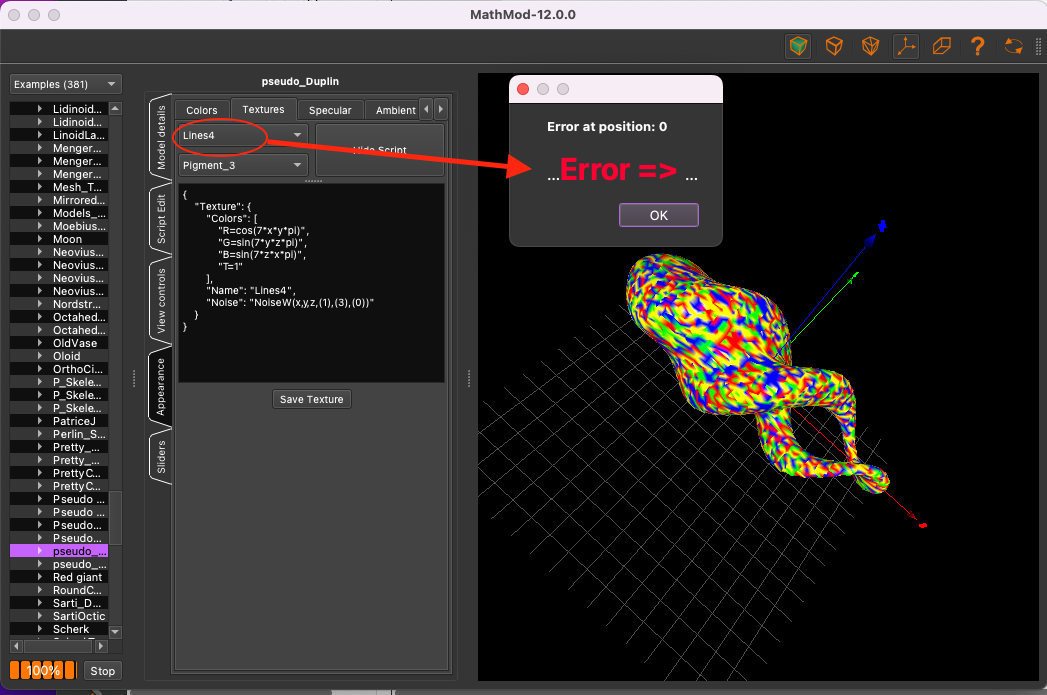Toggle the XYZ axes display icon
Image resolution: width=1047 pixels, height=695 pixels.
coord(905,46)
